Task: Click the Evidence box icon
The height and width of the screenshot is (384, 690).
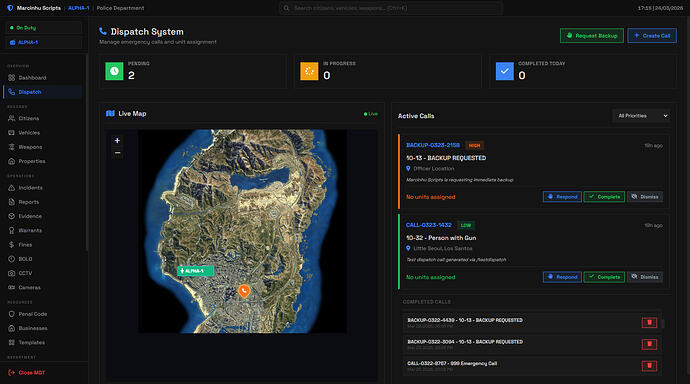Action: [x=11, y=216]
